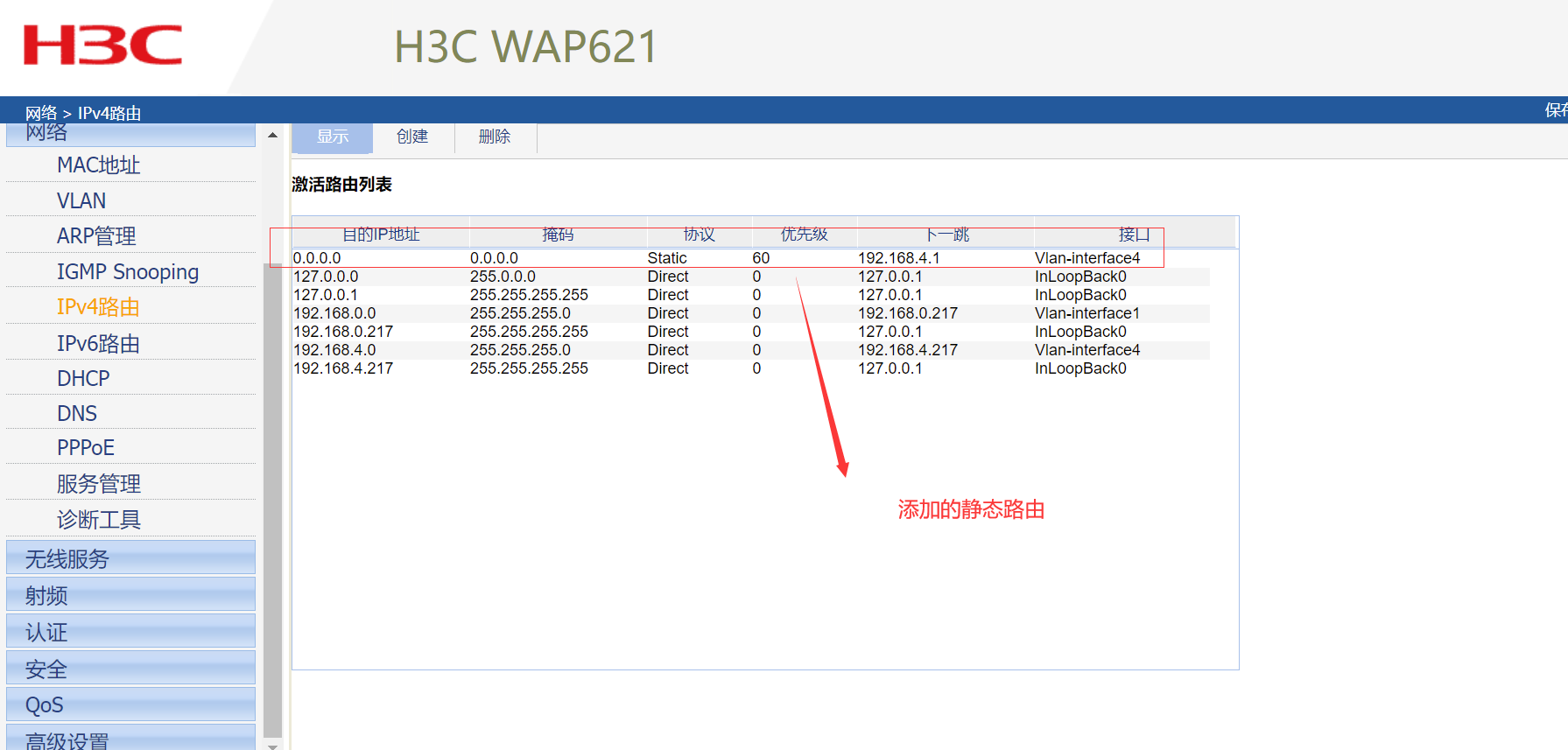This screenshot has width=1568, height=750.
Task: Switch to the 显示 tab
Action: [x=333, y=137]
